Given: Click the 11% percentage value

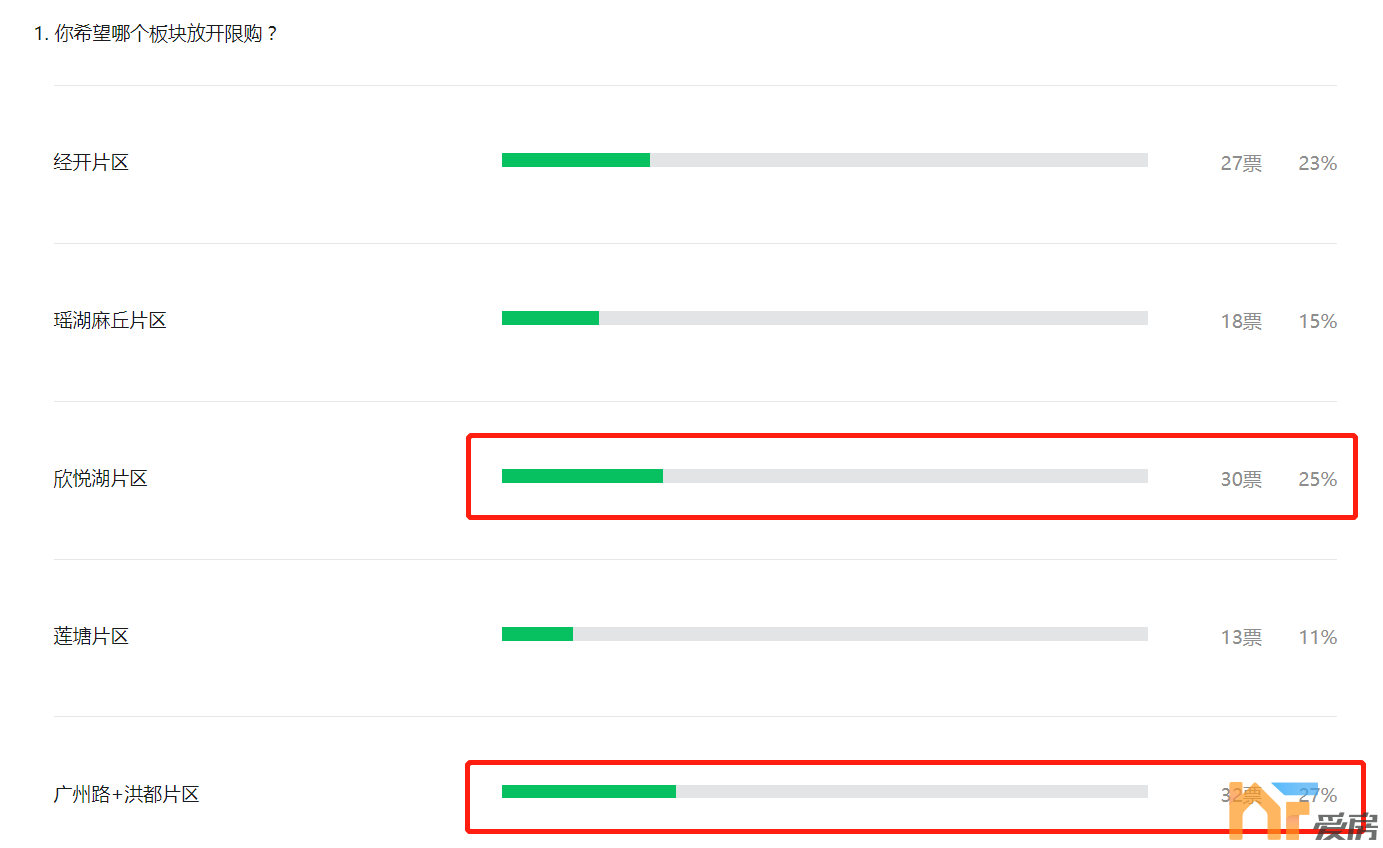Looking at the screenshot, I should [x=1318, y=637].
